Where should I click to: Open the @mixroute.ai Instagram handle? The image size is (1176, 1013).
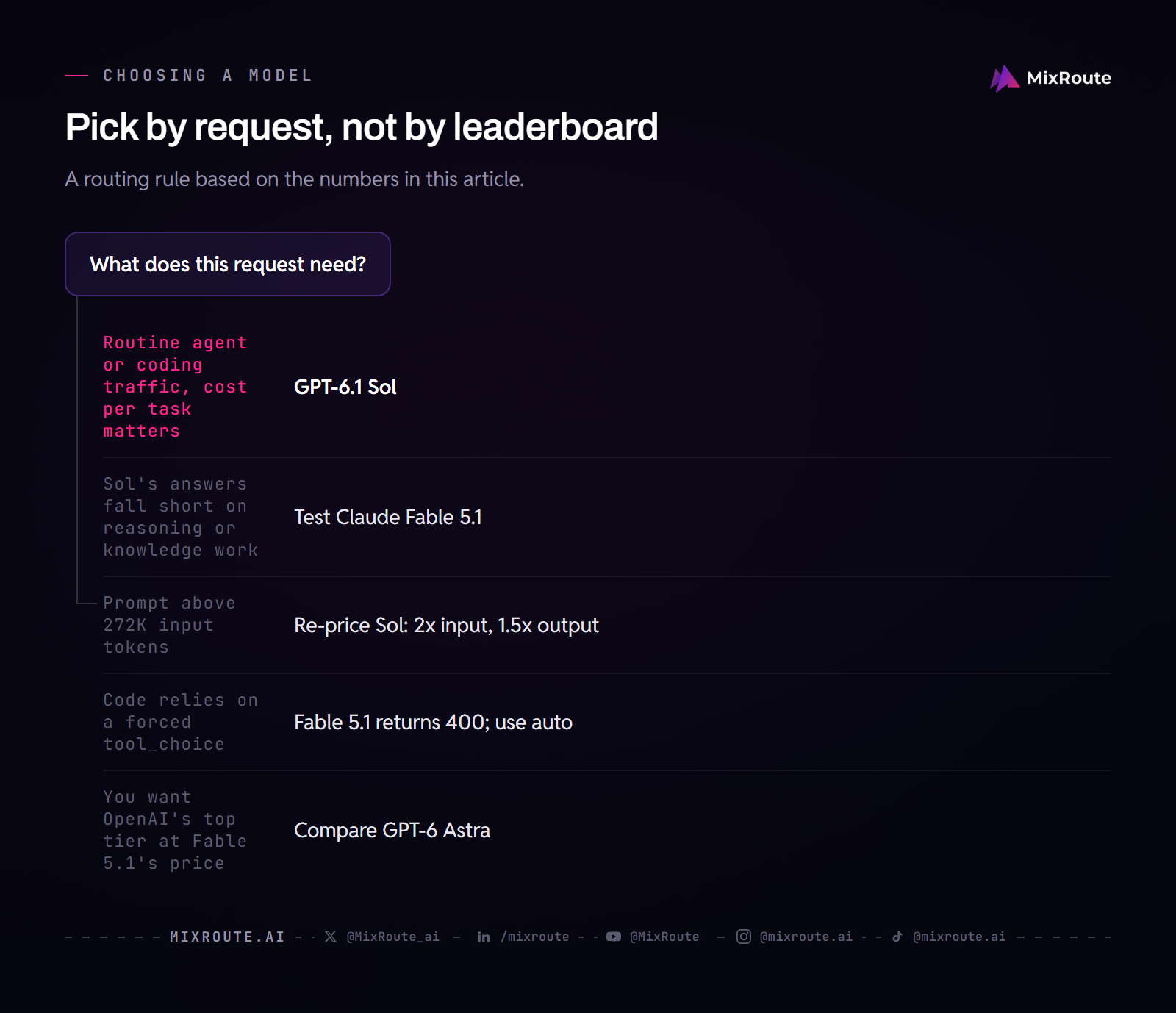point(806,937)
